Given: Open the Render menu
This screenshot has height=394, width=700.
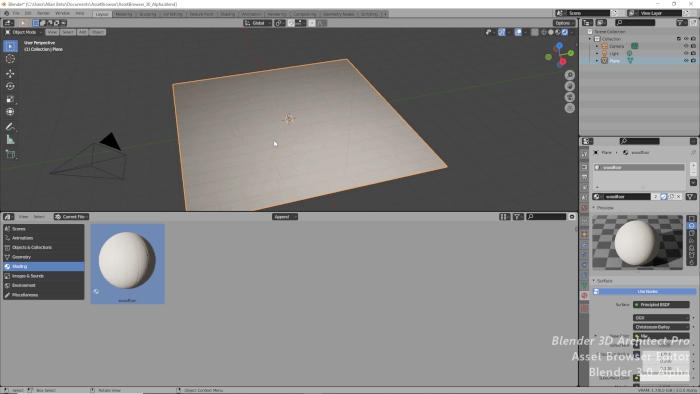Looking at the screenshot, I should point(43,13).
